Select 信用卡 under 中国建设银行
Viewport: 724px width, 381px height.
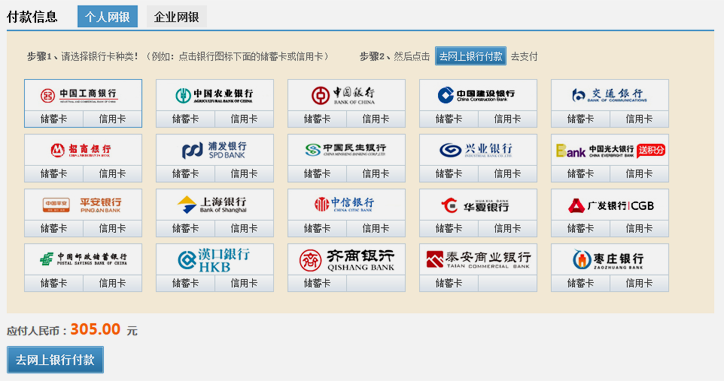click(507, 119)
